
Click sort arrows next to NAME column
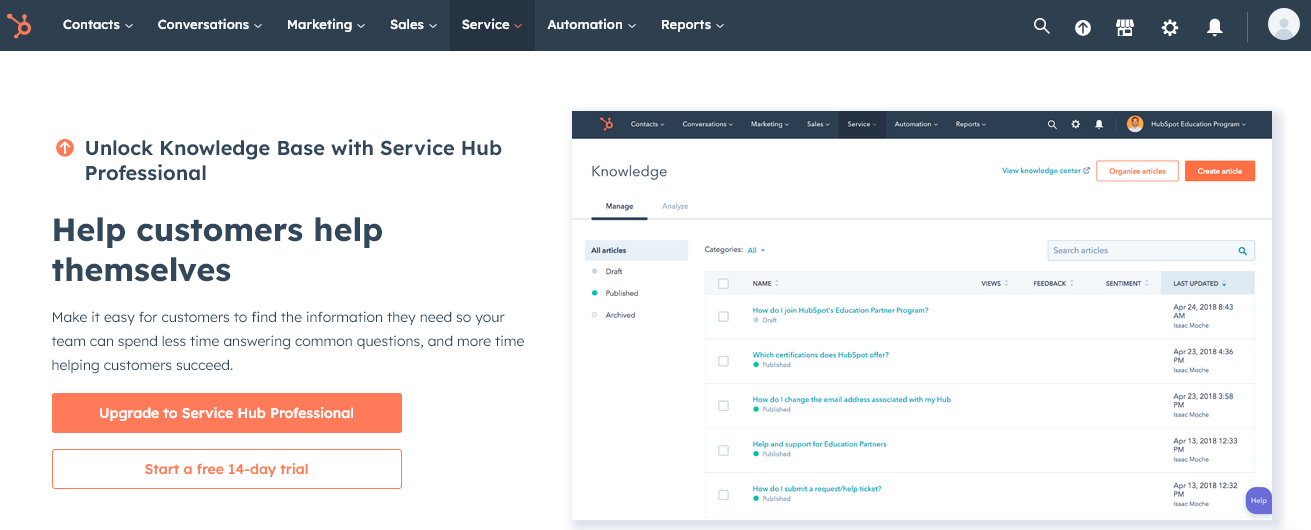(777, 284)
